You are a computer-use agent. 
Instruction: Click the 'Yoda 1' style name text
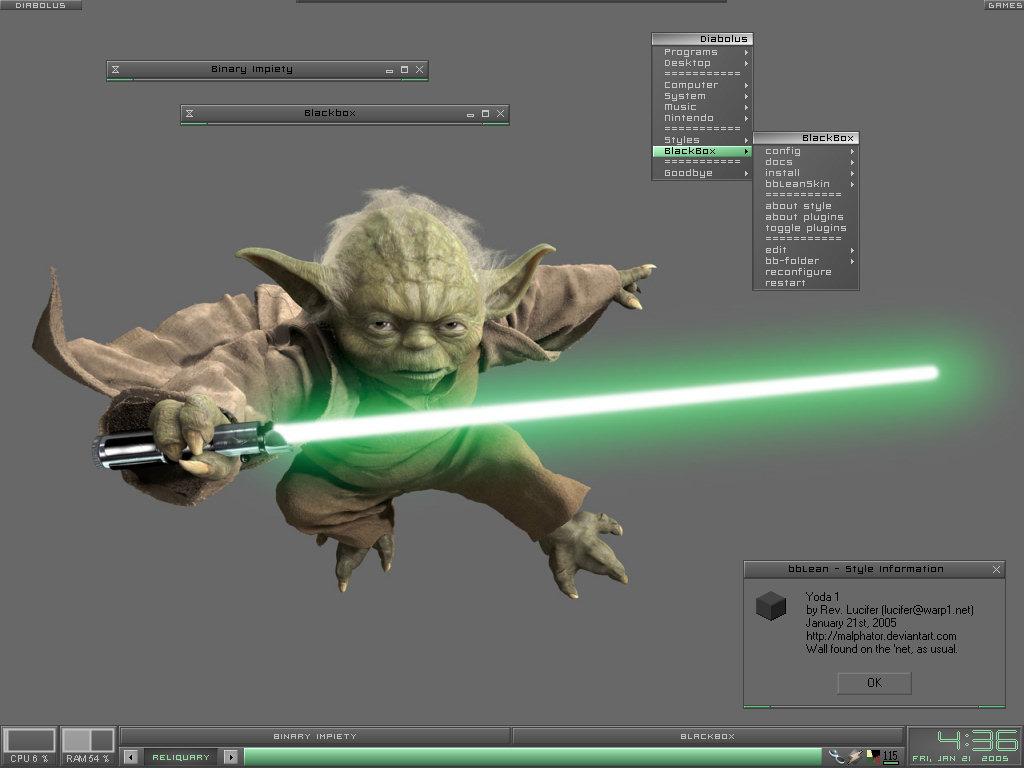pos(822,597)
